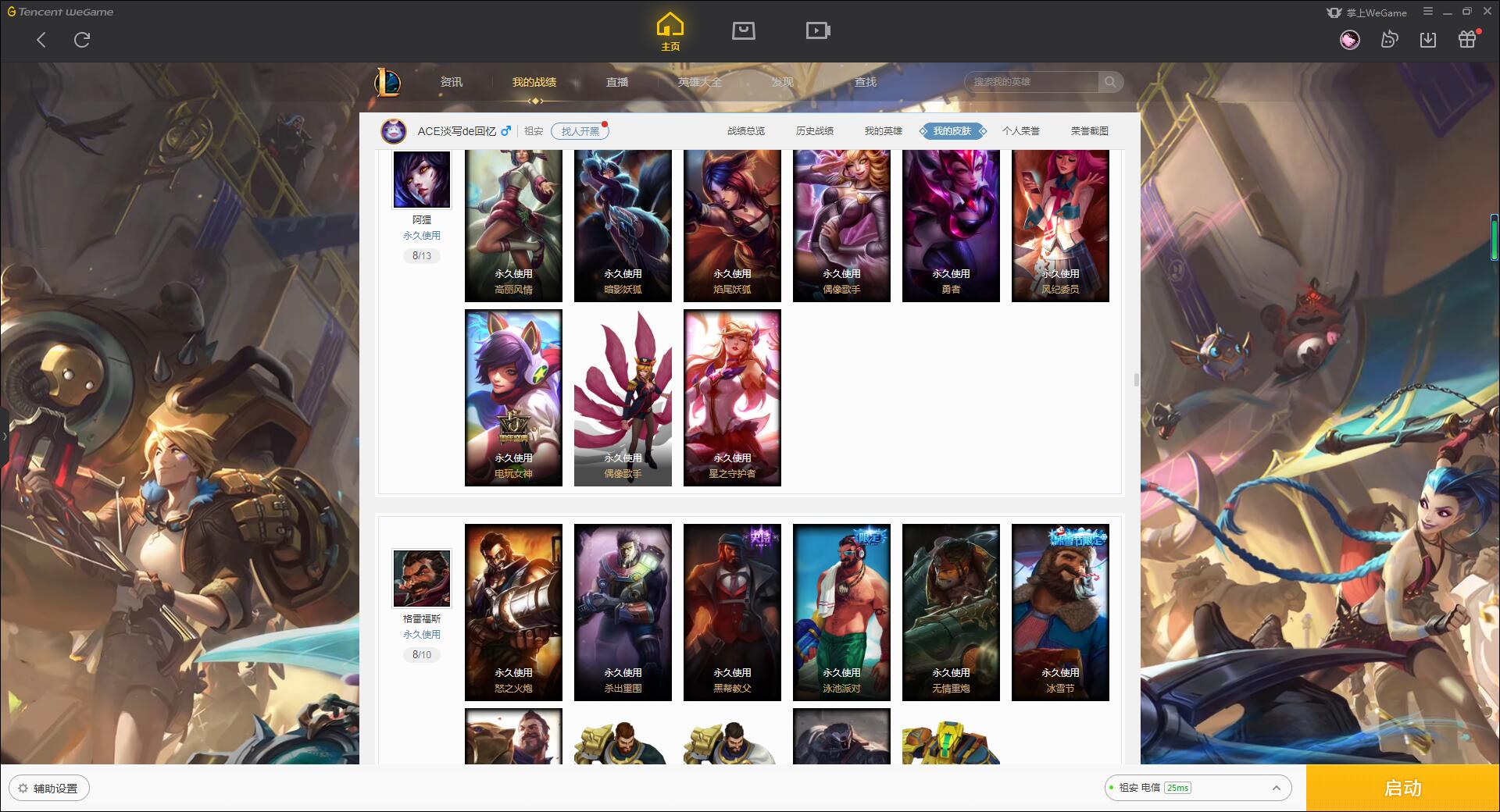The height and width of the screenshot is (812, 1500).
Task: Open the 查找 tab
Action: [865, 82]
